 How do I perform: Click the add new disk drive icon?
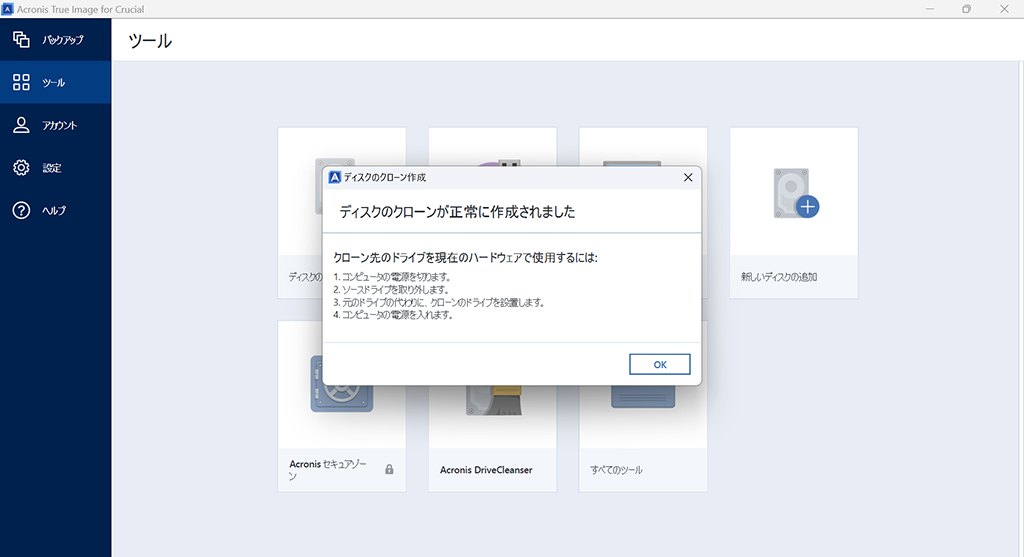pos(795,193)
